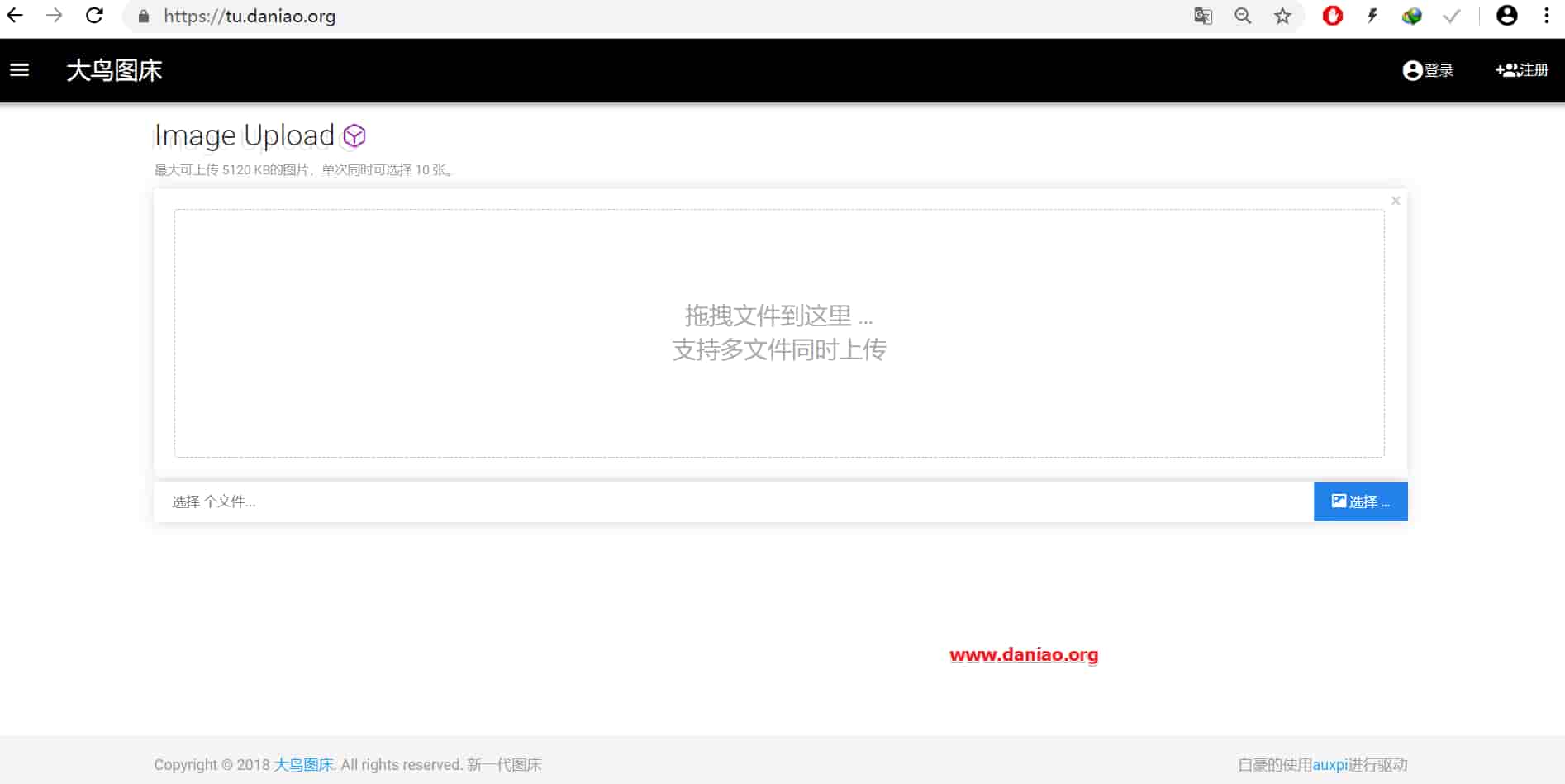This screenshot has width=1565, height=784.
Task: Close the upload panel with X
Action: point(1396,201)
